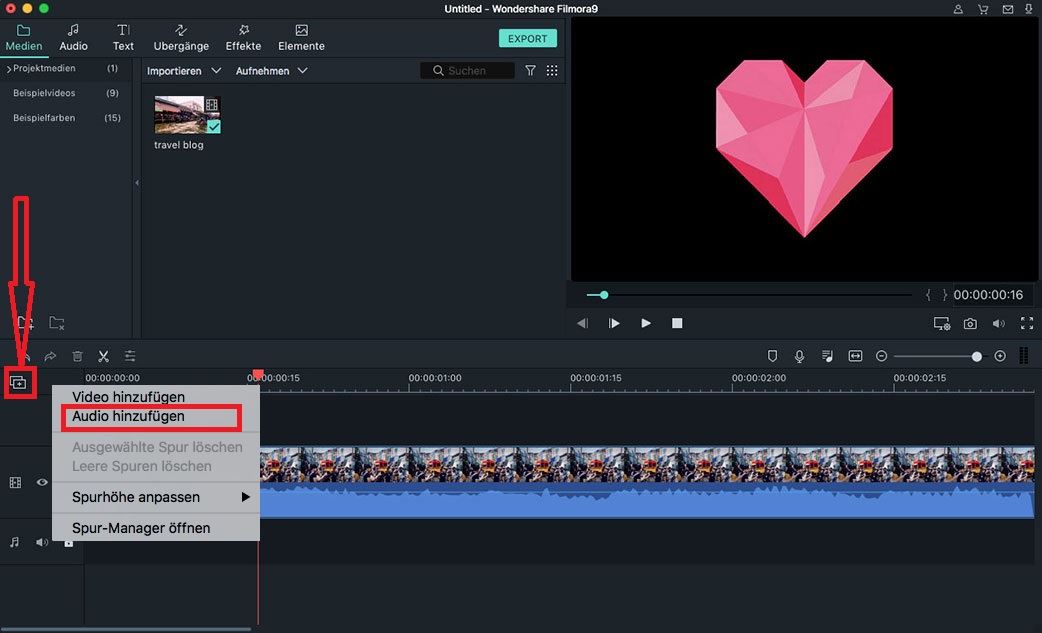The image size is (1042, 633).
Task: Click the timeline playhead marker
Action: 258,375
